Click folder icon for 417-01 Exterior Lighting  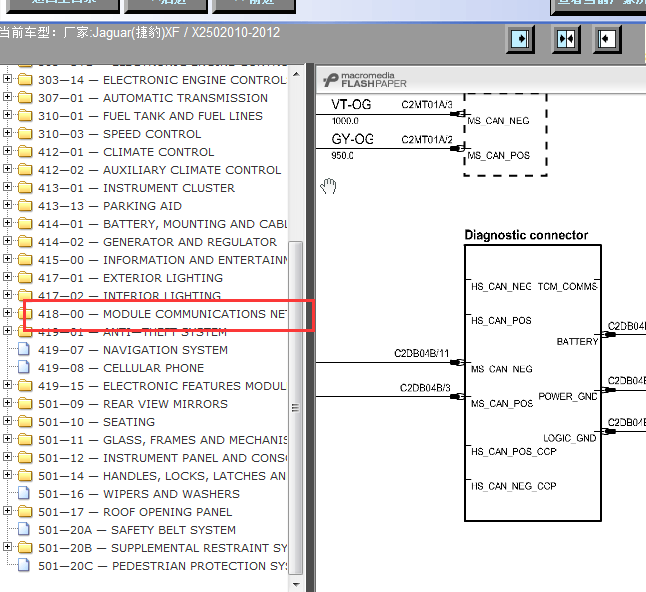tap(25, 278)
